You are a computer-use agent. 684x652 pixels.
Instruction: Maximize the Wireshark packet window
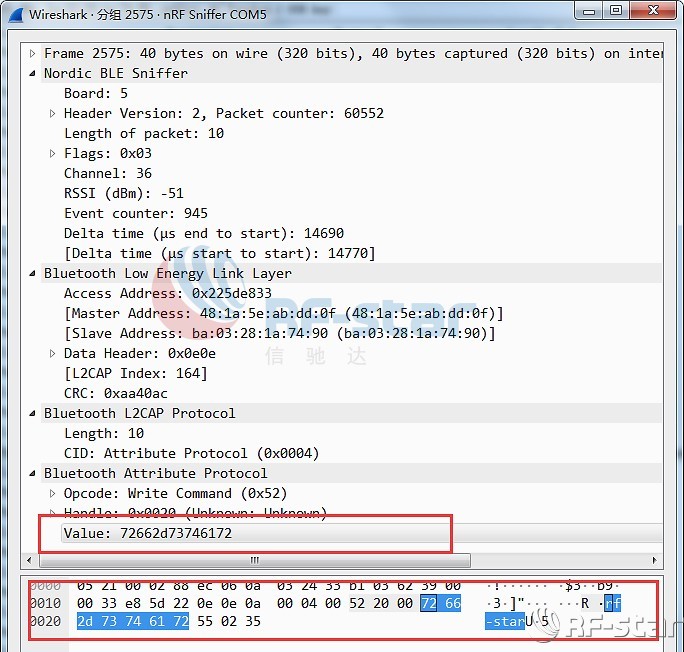(x=615, y=11)
